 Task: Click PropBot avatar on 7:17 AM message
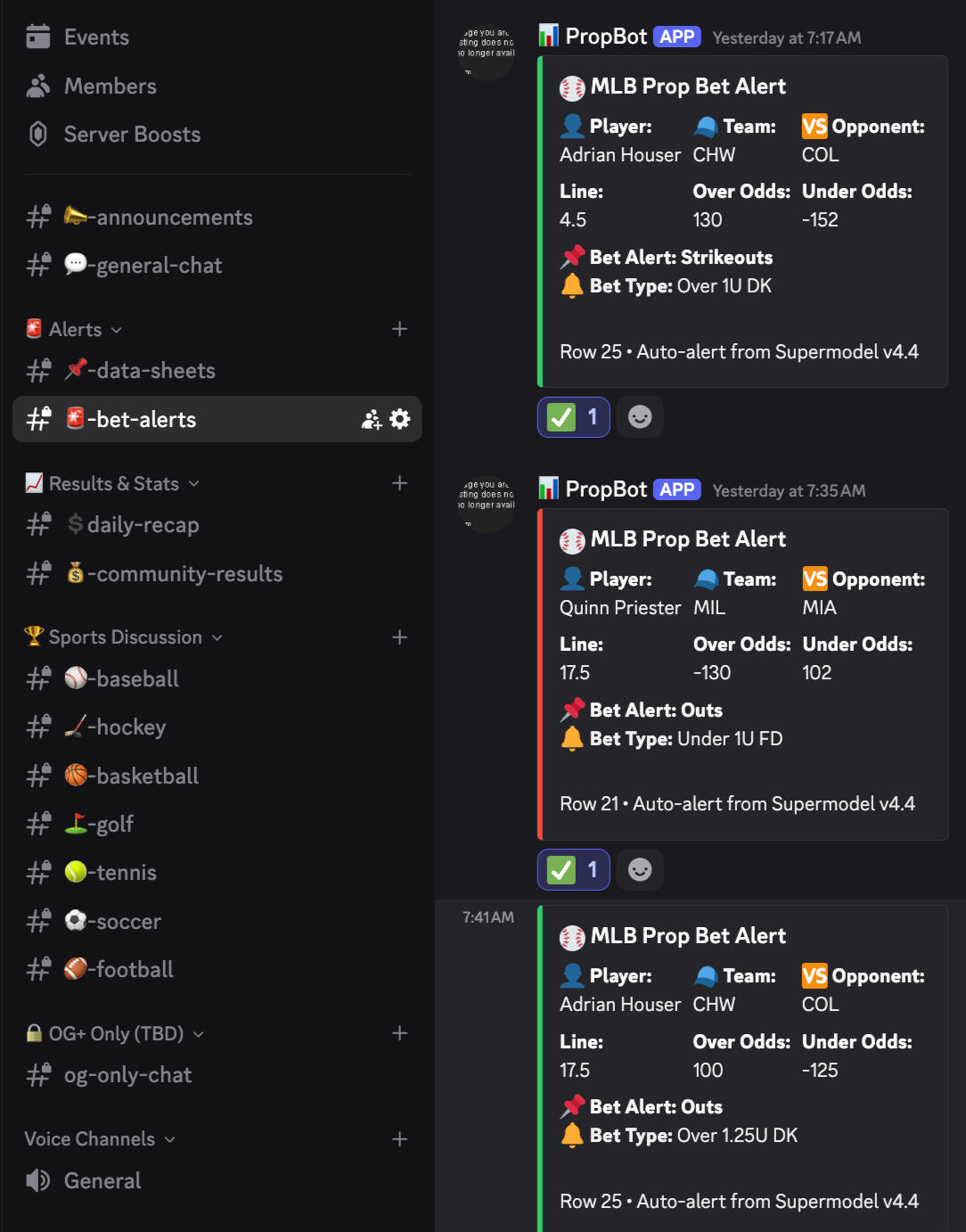coord(487,52)
